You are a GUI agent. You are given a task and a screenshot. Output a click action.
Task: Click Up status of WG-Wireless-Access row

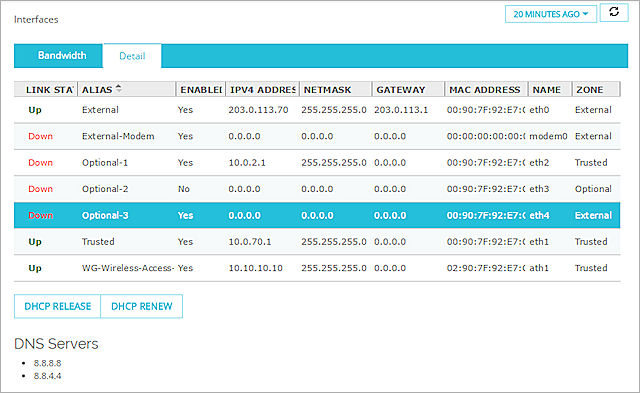point(35,268)
